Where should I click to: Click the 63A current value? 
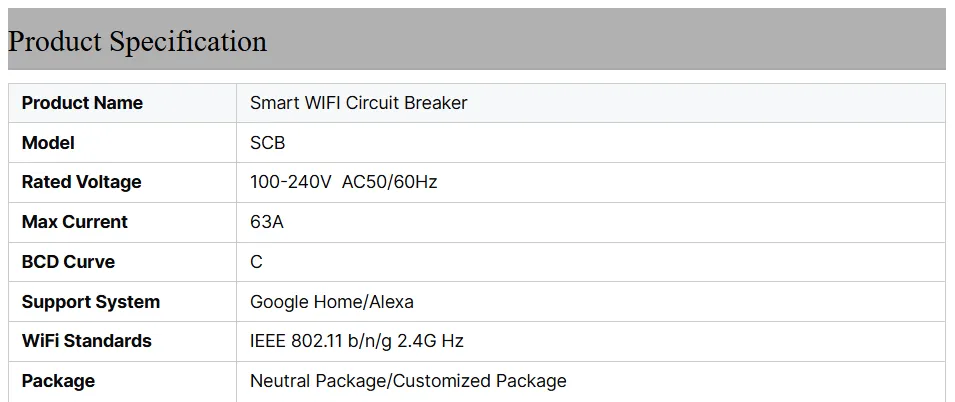coord(266,222)
